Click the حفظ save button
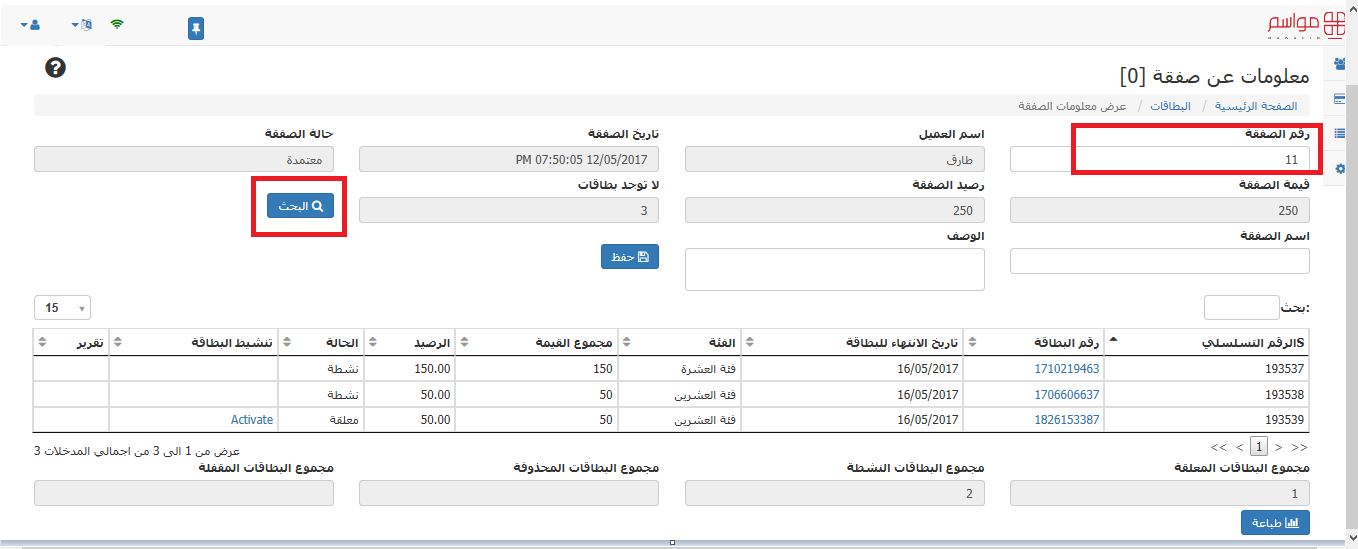 (630, 256)
